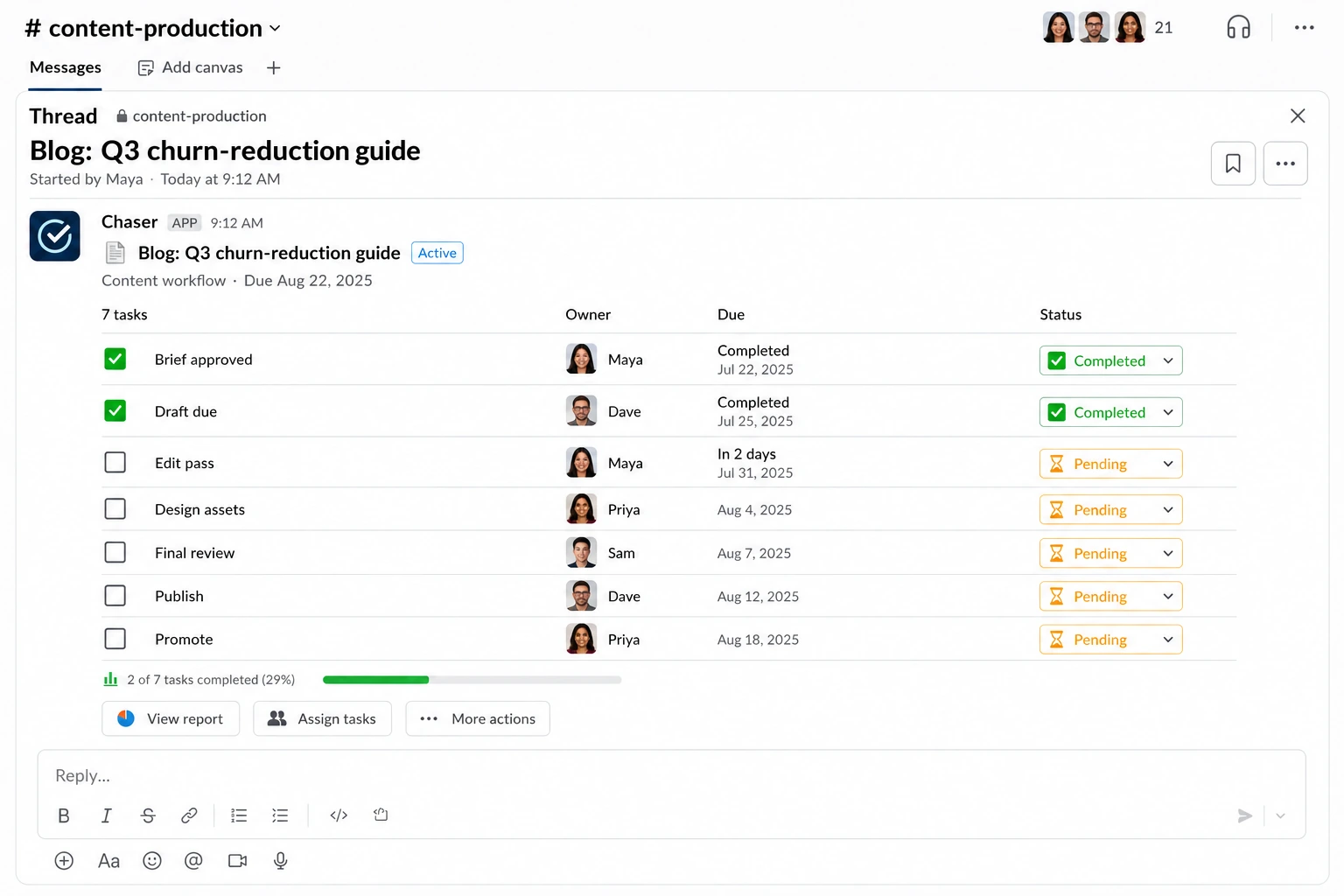This screenshot has width=1344, height=896.
Task: Mention someone with @ icon
Action: click(x=193, y=861)
